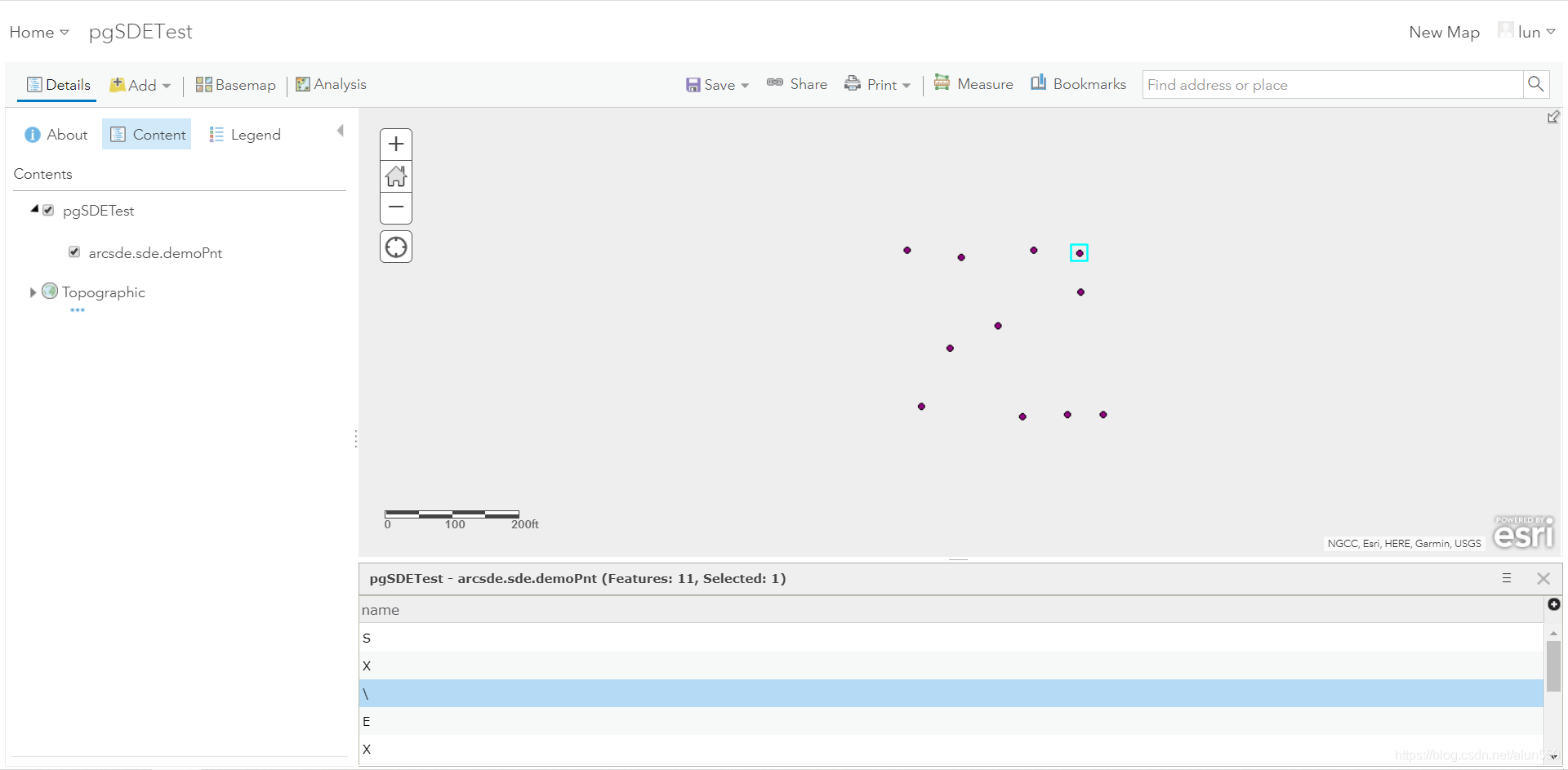The image size is (1568, 770).
Task: Open Add layer dropdown
Action: point(140,85)
